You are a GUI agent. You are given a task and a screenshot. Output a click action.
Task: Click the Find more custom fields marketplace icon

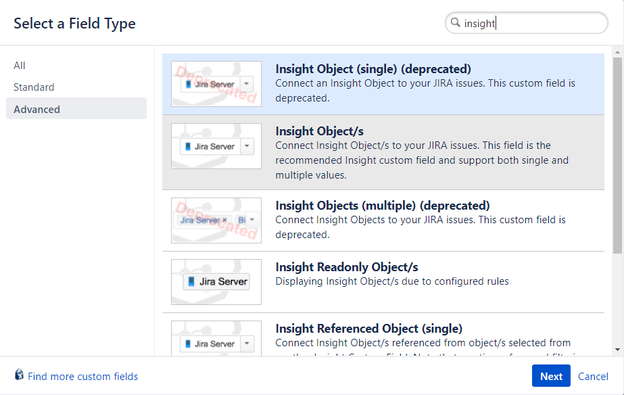tap(19, 375)
